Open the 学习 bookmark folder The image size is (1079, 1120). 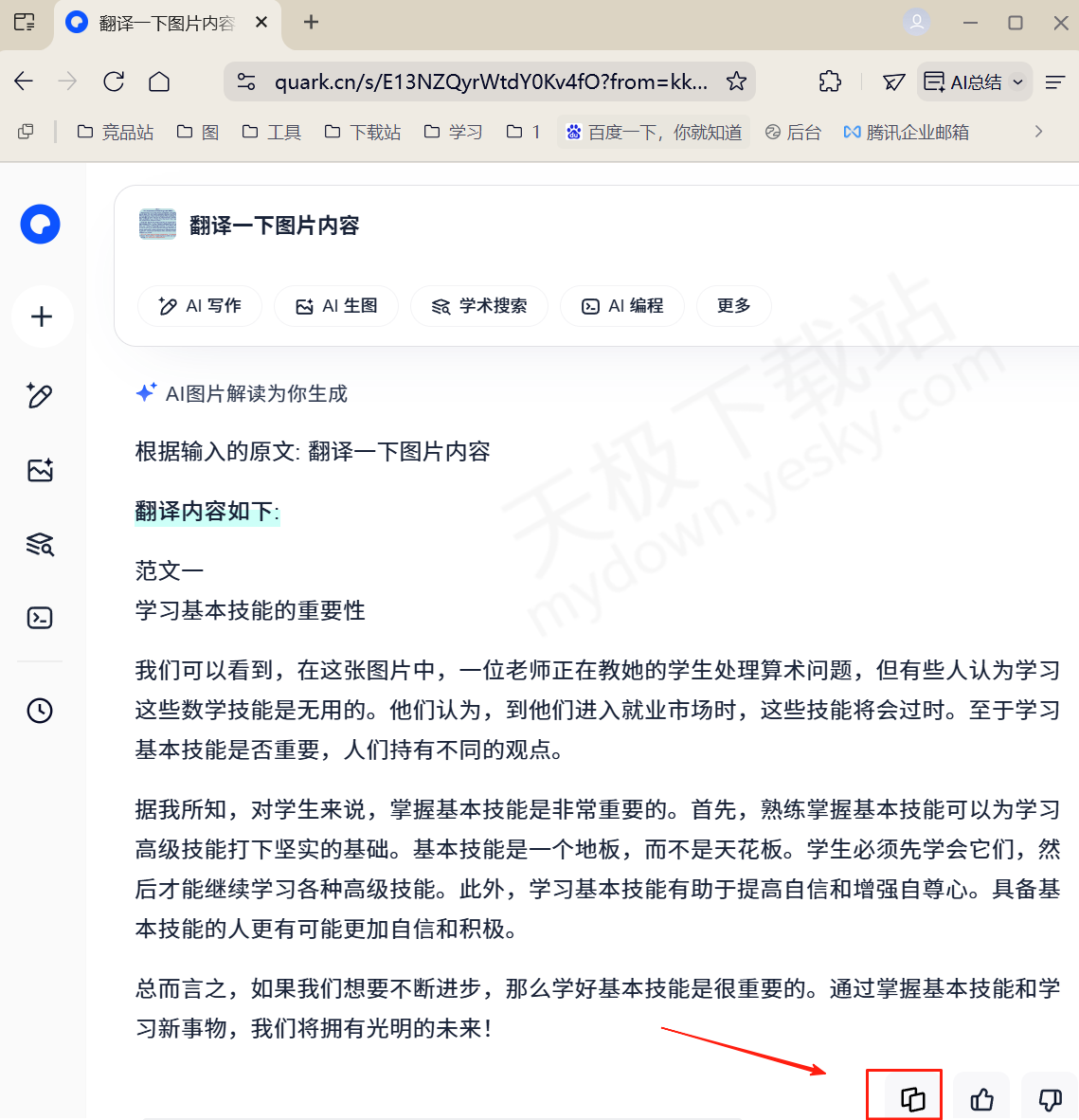453,132
